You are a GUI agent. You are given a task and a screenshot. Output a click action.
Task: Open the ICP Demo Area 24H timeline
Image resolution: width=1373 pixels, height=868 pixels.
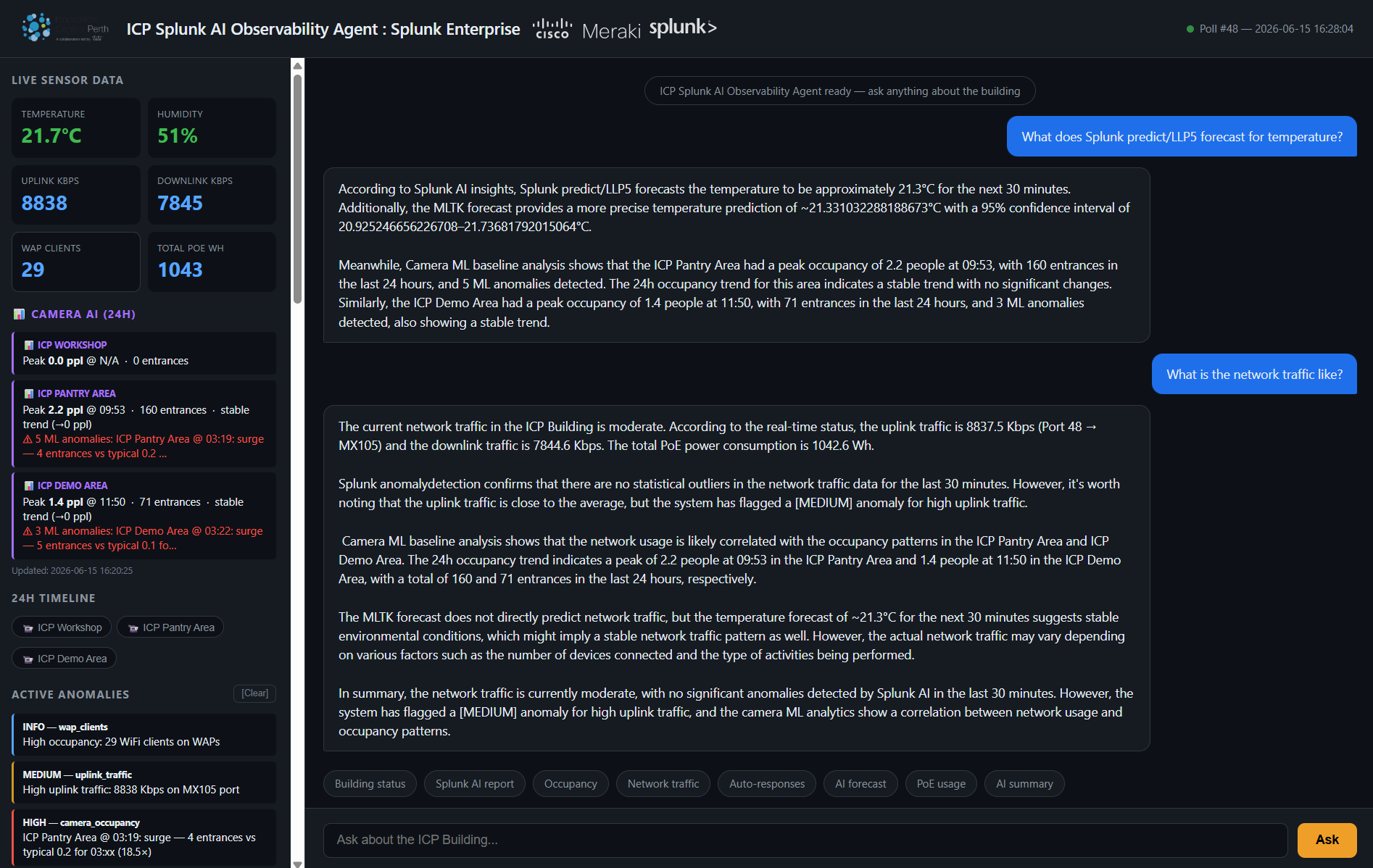(64, 659)
